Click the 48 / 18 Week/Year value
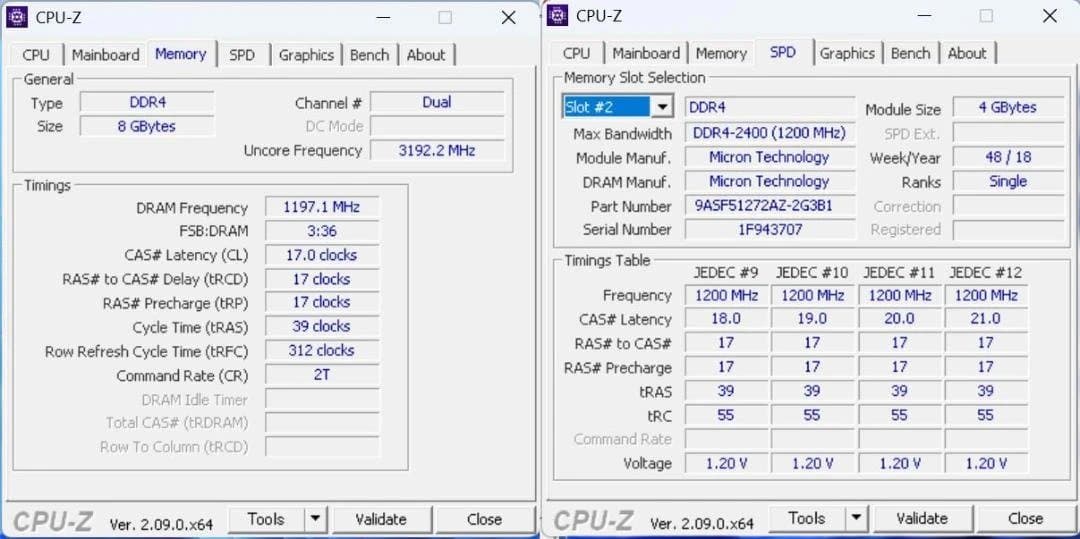 (x=1008, y=157)
